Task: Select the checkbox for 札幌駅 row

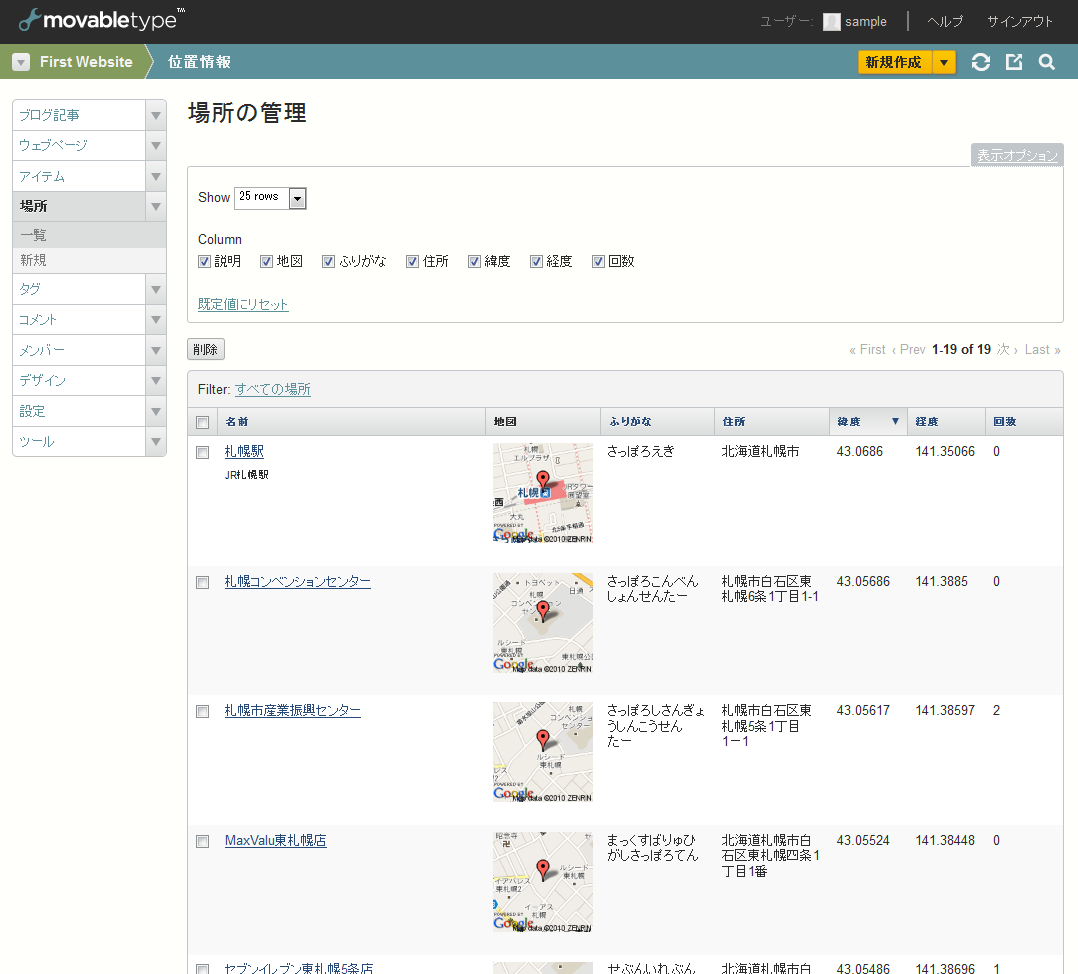Action: click(203, 452)
